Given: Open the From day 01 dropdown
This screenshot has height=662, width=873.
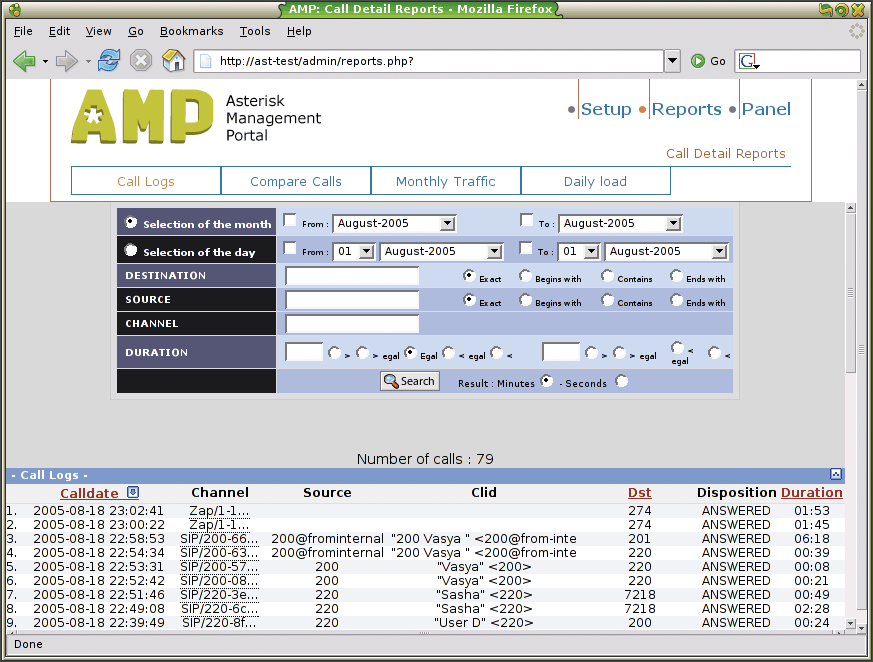Looking at the screenshot, I should click(x=365, y=252).
